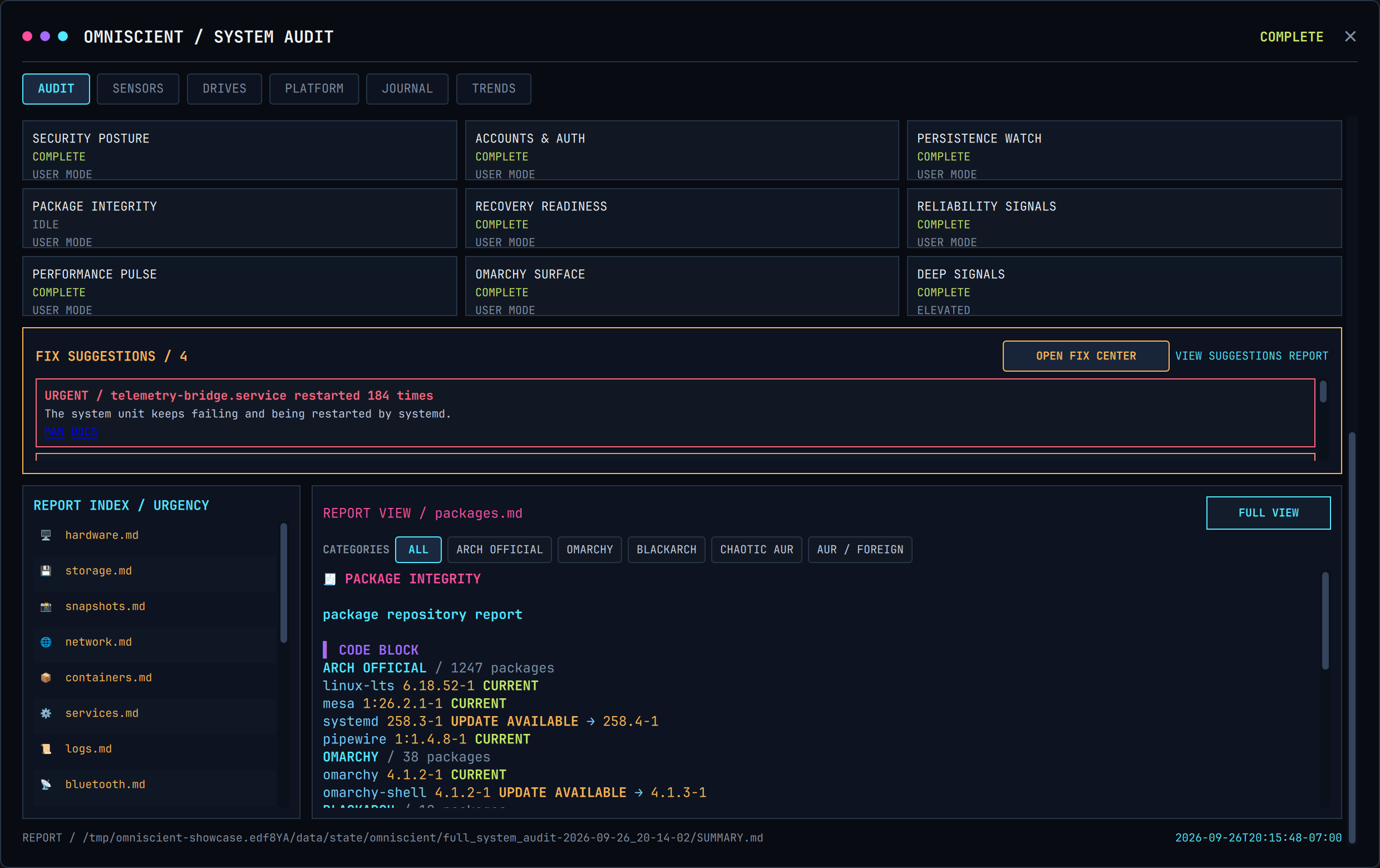Open the Fix Center
This screenshot has width=1380, height=868.
click(1086, 356)
